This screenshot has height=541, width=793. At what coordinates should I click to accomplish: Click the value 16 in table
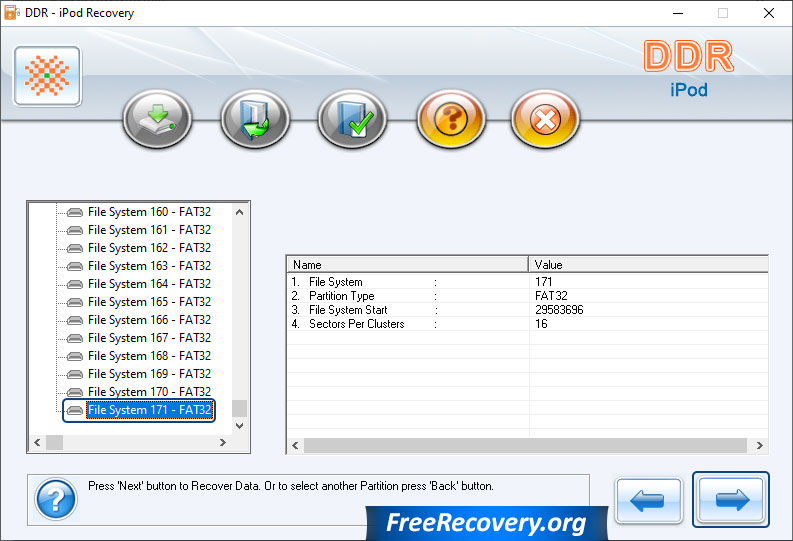click(x=541, y=324)
